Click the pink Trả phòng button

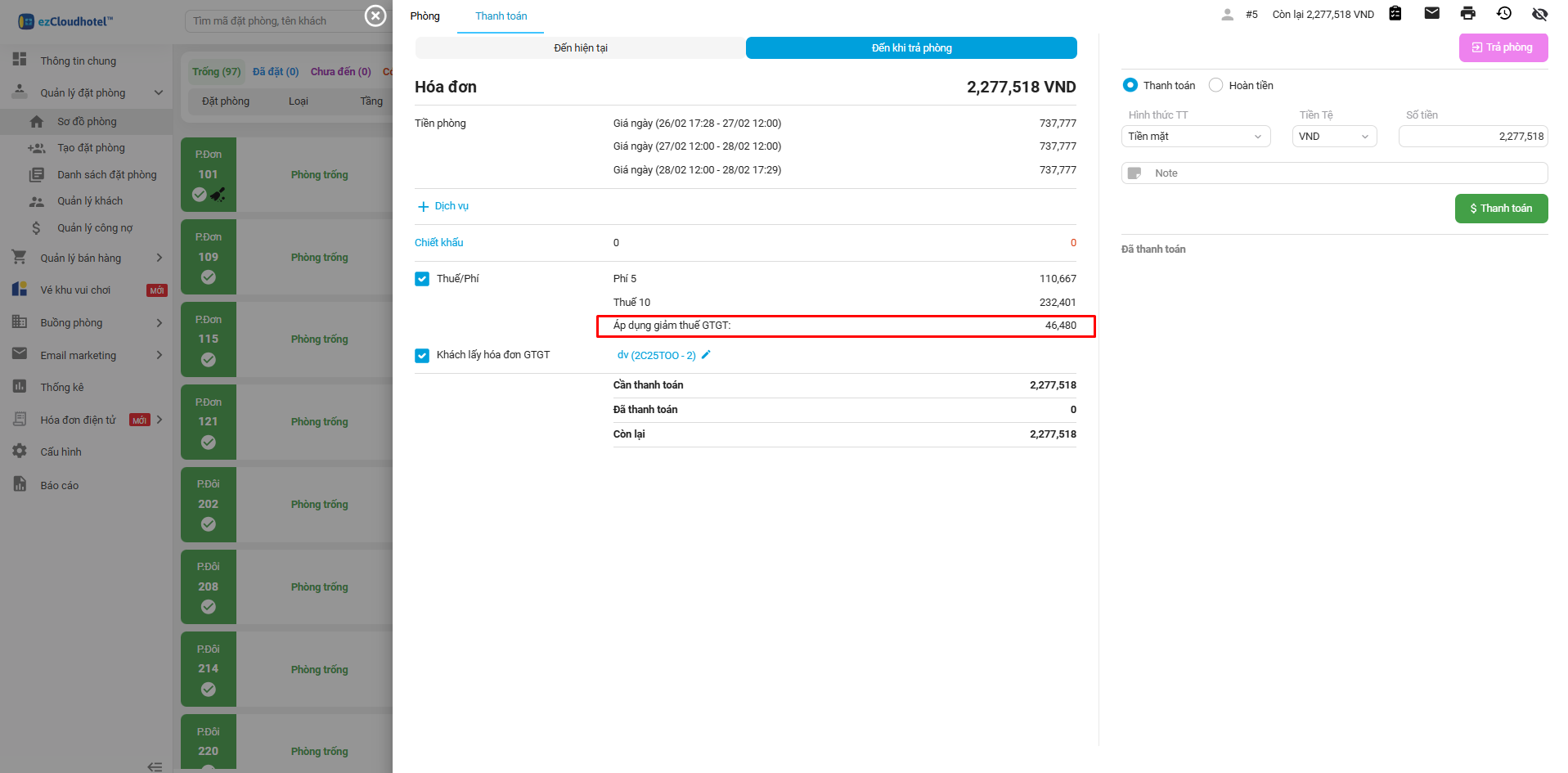(1503, 47)
